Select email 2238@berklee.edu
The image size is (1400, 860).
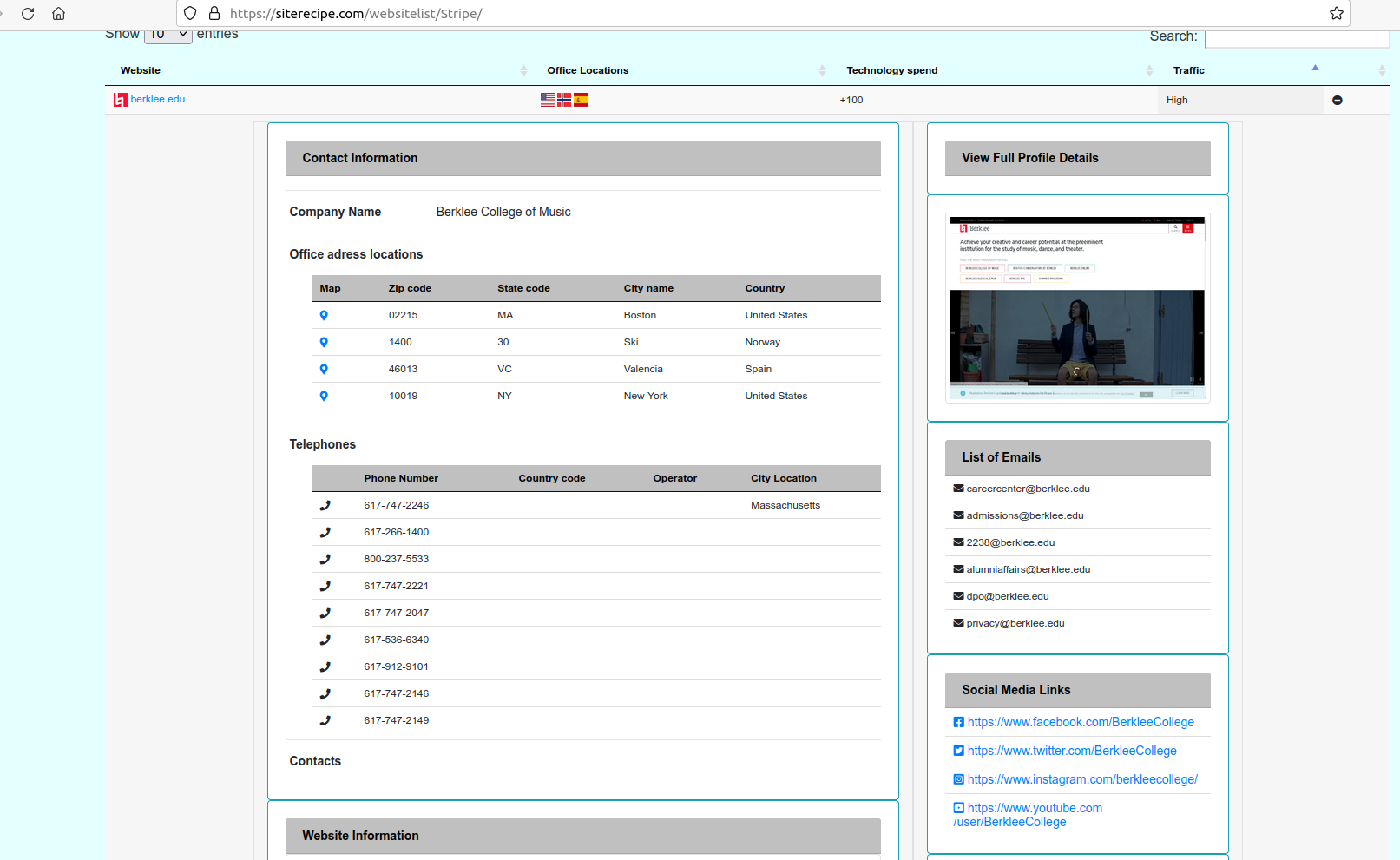click(1011, 542)
